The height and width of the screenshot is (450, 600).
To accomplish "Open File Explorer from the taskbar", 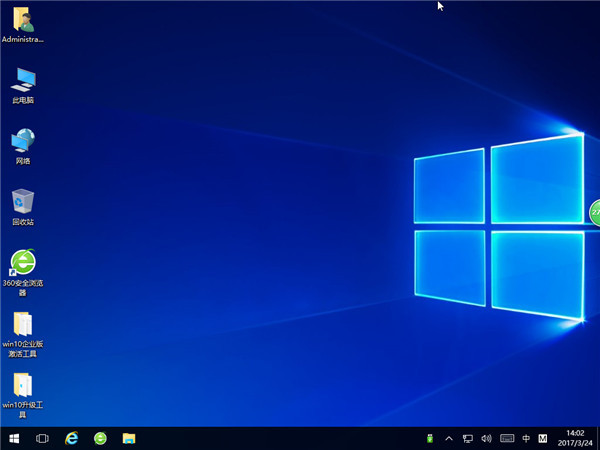I will pos(129,439).
